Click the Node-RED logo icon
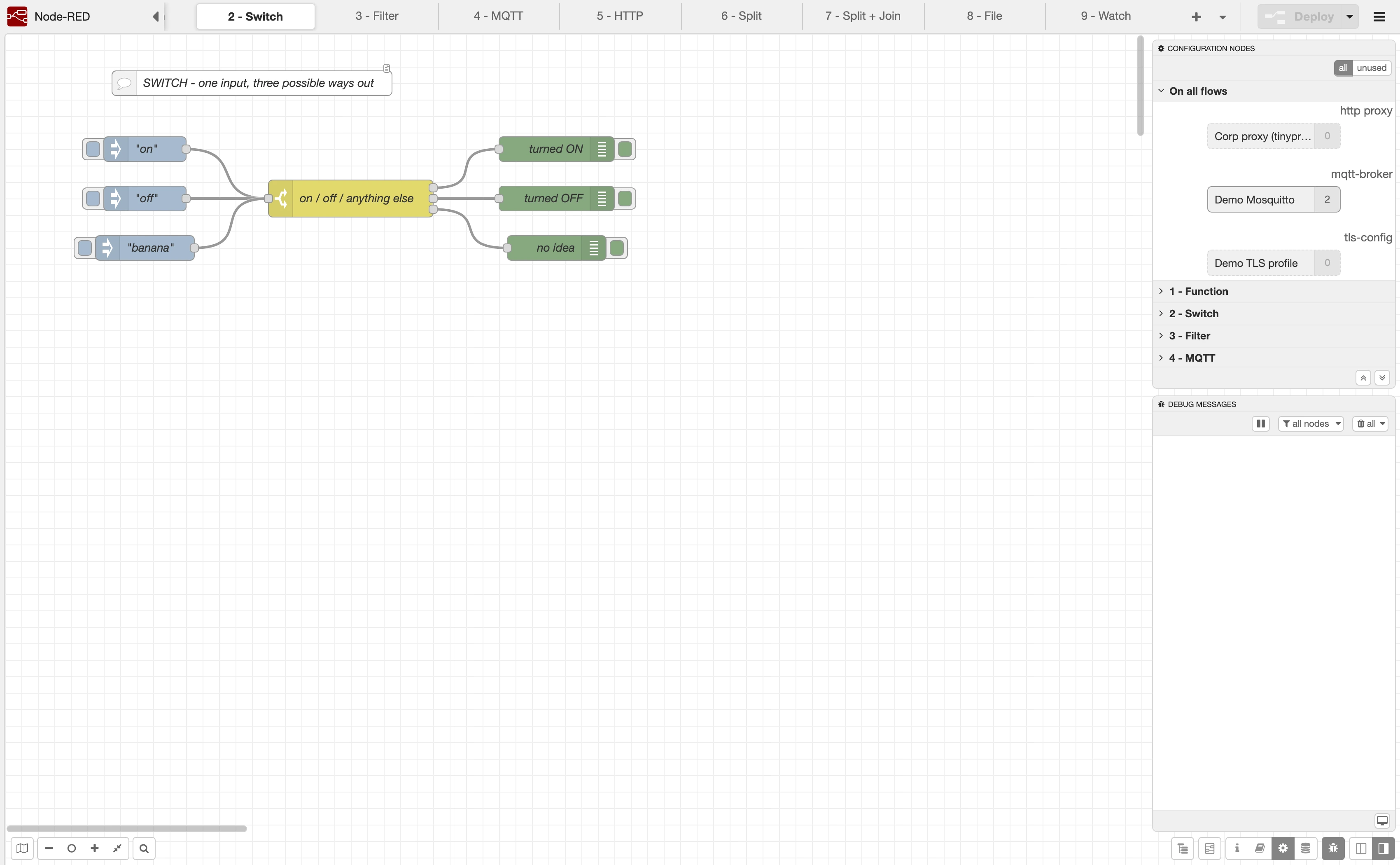 (x=17, y=16)
